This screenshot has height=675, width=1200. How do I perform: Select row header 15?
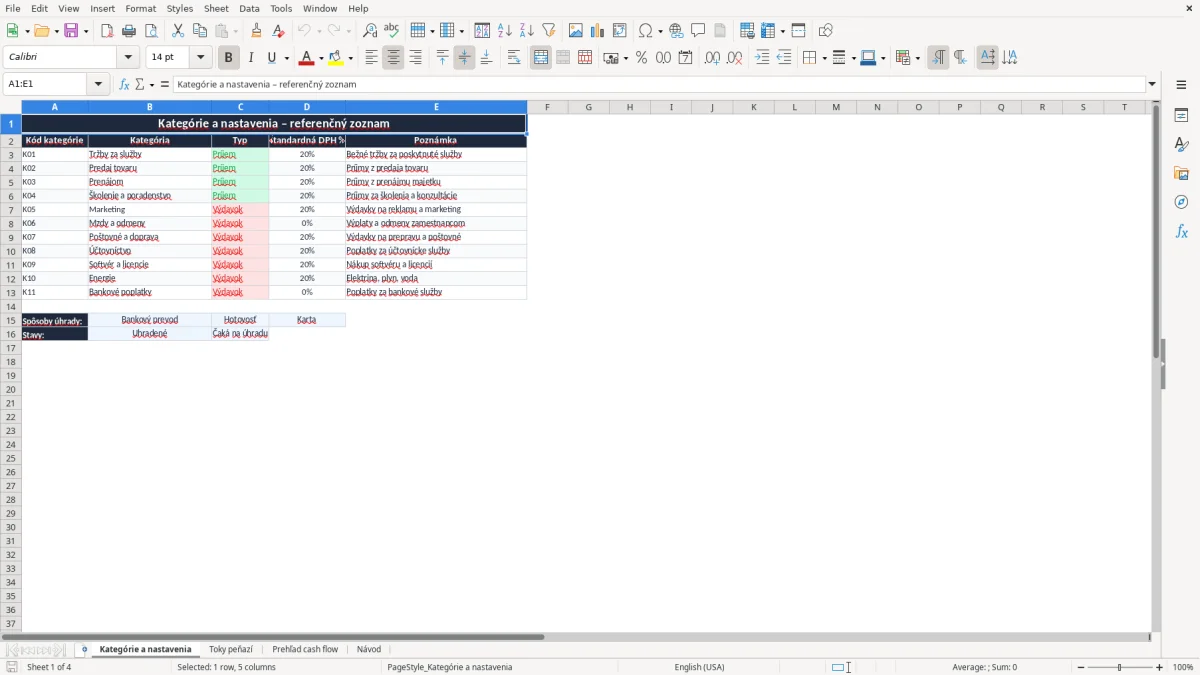point(11,320)
